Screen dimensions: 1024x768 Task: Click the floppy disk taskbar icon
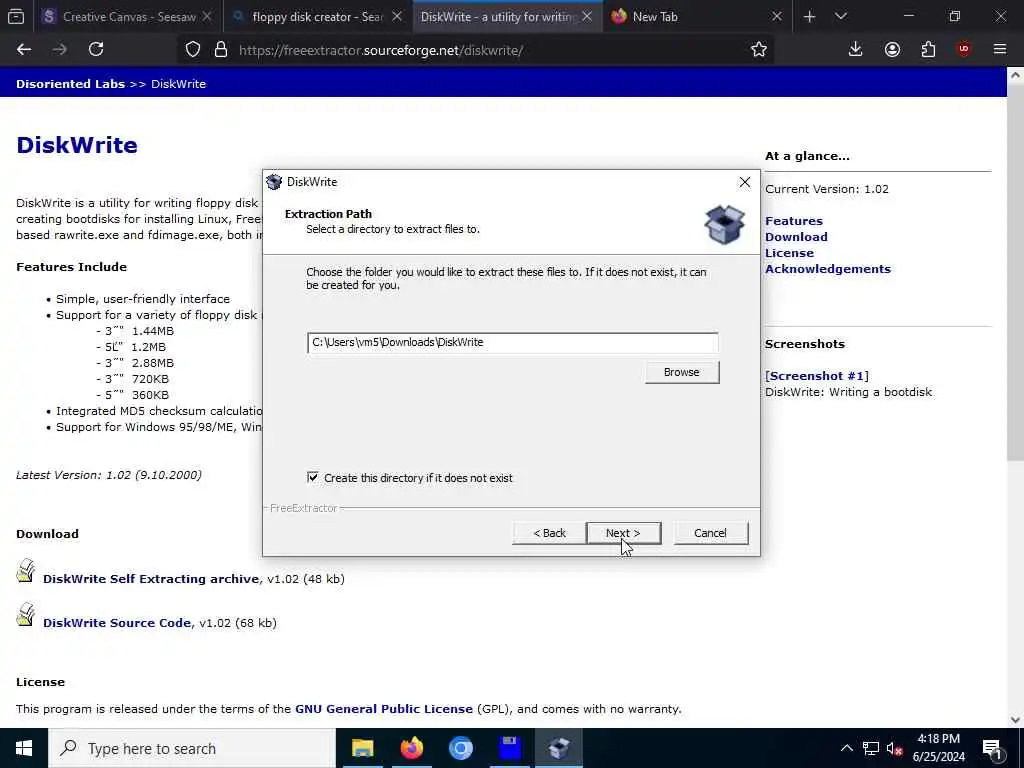[509, 748]
